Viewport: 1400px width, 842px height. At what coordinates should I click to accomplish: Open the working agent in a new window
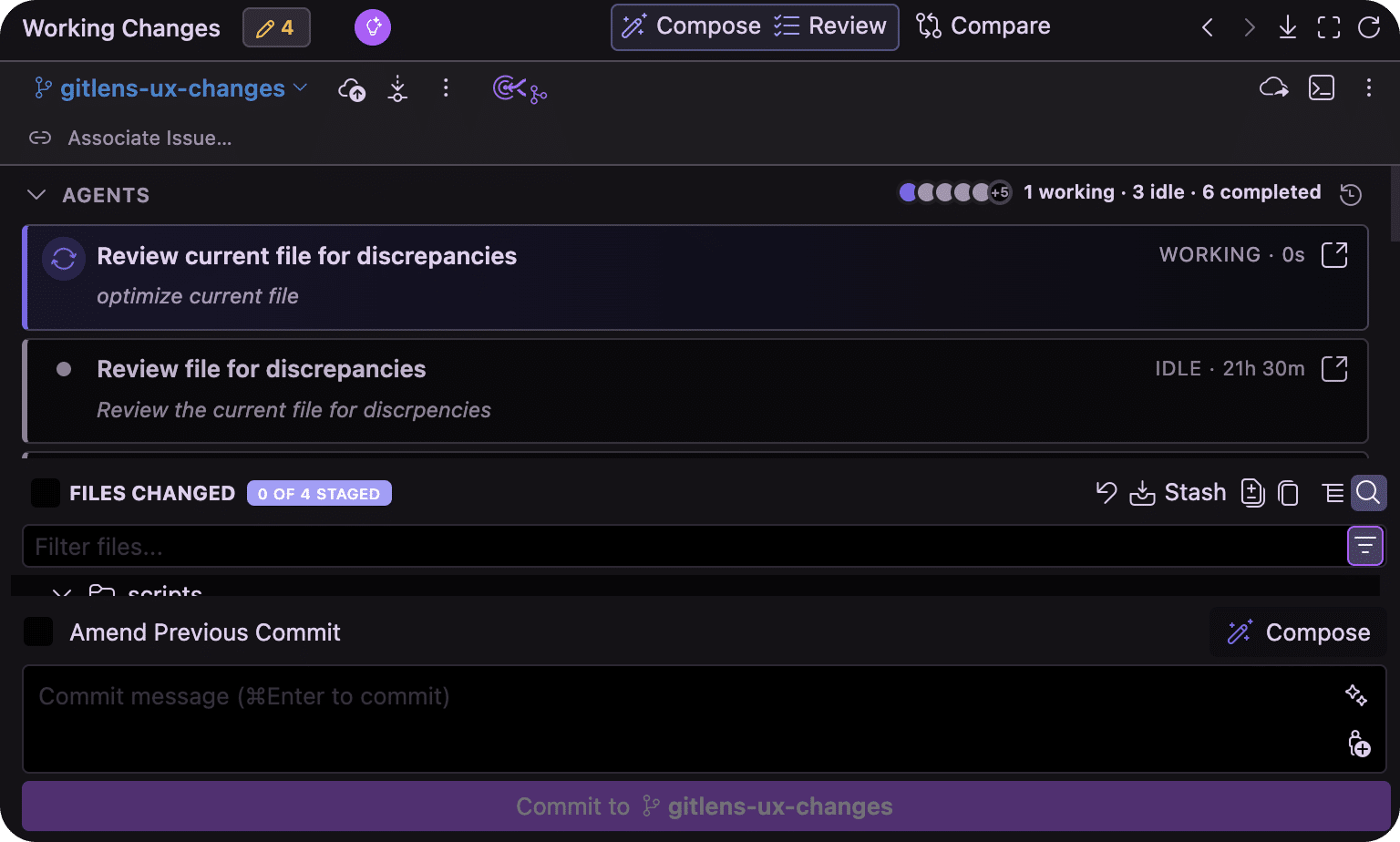pos(1334,255)
